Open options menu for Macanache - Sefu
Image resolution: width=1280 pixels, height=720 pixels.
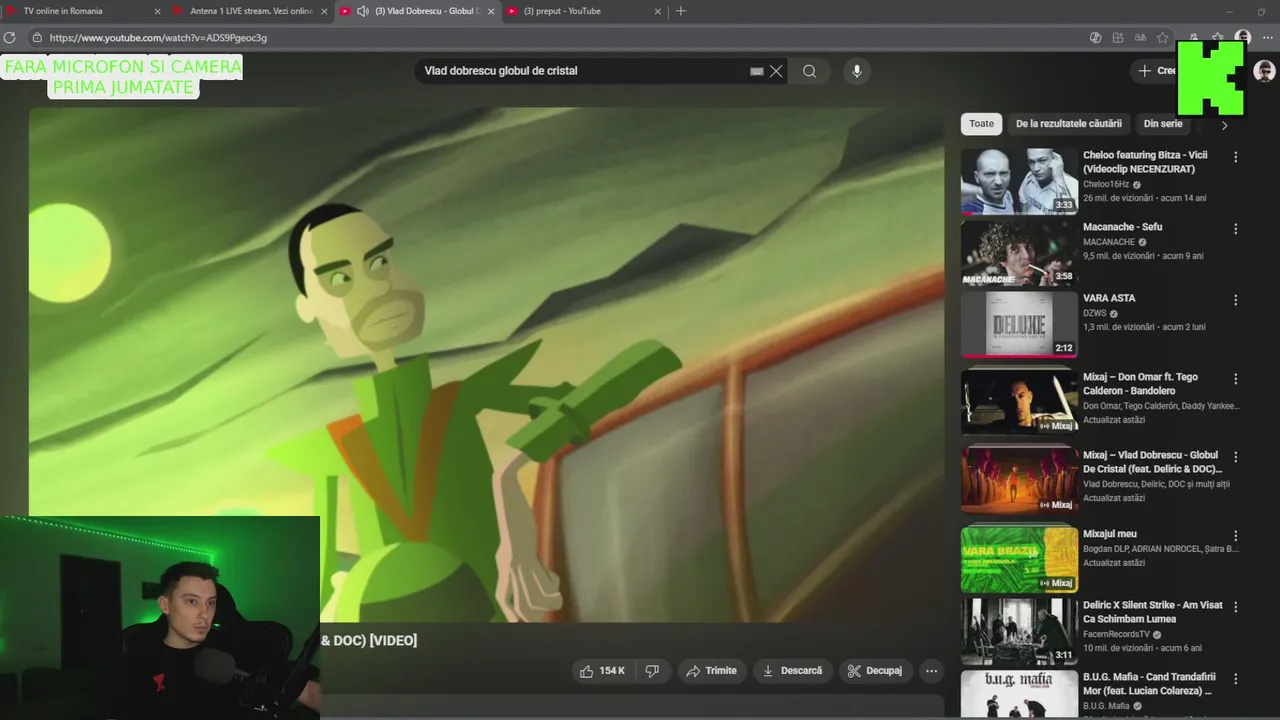1236,229
